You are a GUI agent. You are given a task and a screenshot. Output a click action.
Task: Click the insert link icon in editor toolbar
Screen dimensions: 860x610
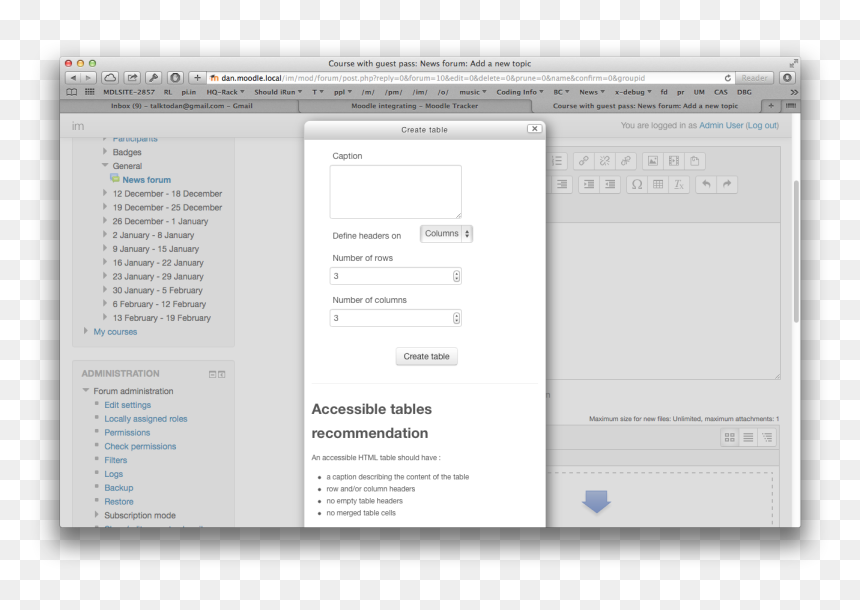tap(584, 161)
